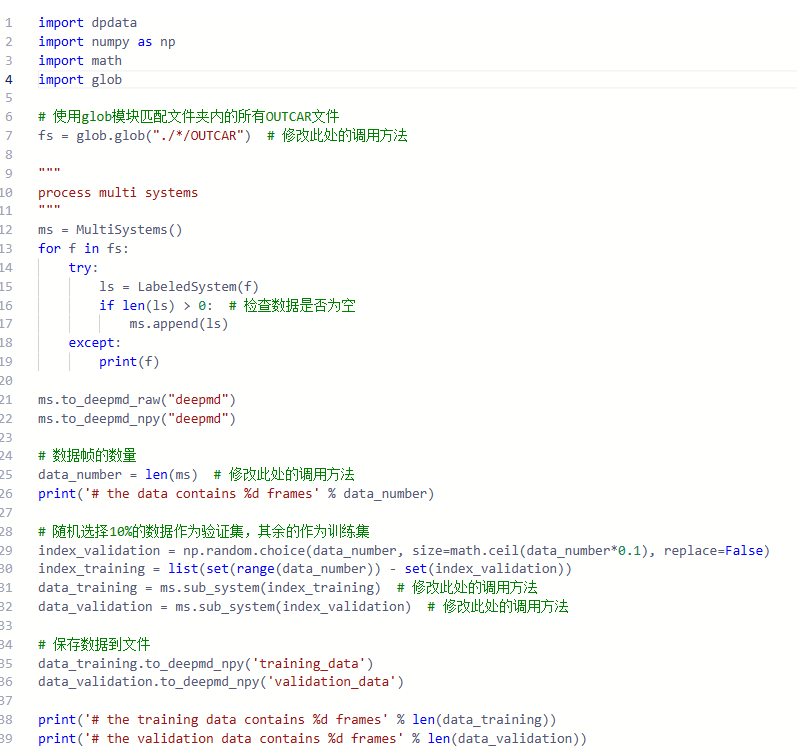Click the last print line for validation data
The image size is (797, 756).
pos(312,738)
